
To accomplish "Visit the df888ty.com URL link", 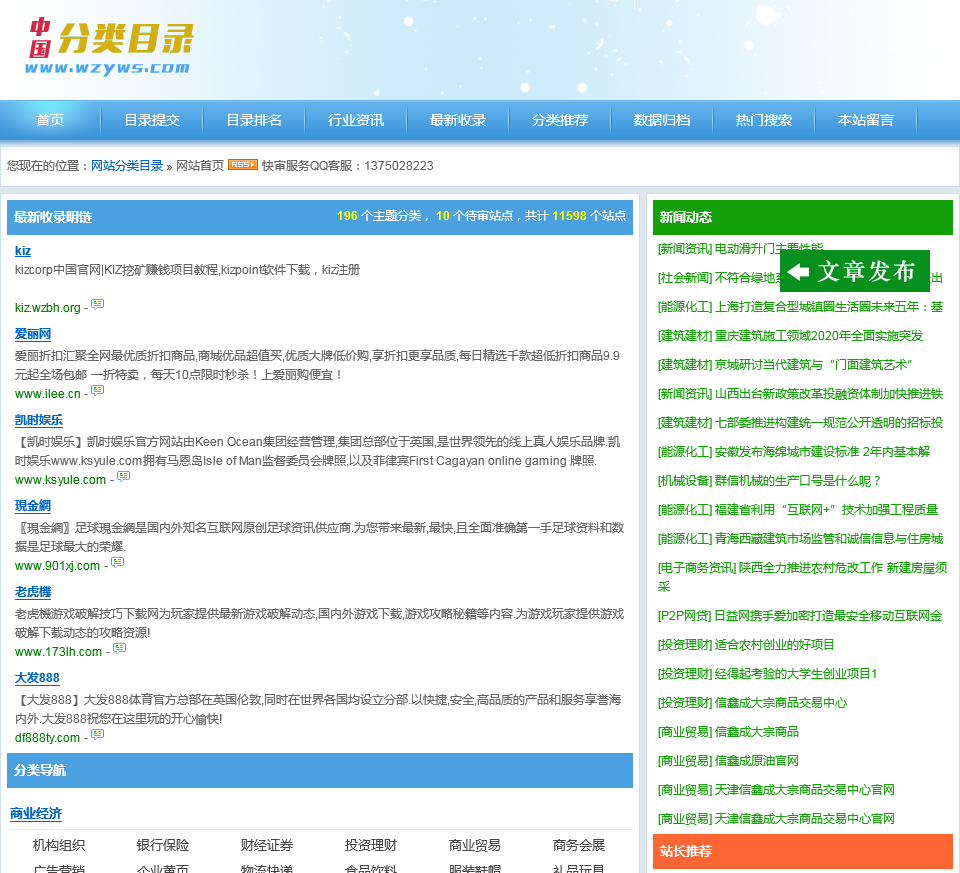I will [x=47, y=738].
